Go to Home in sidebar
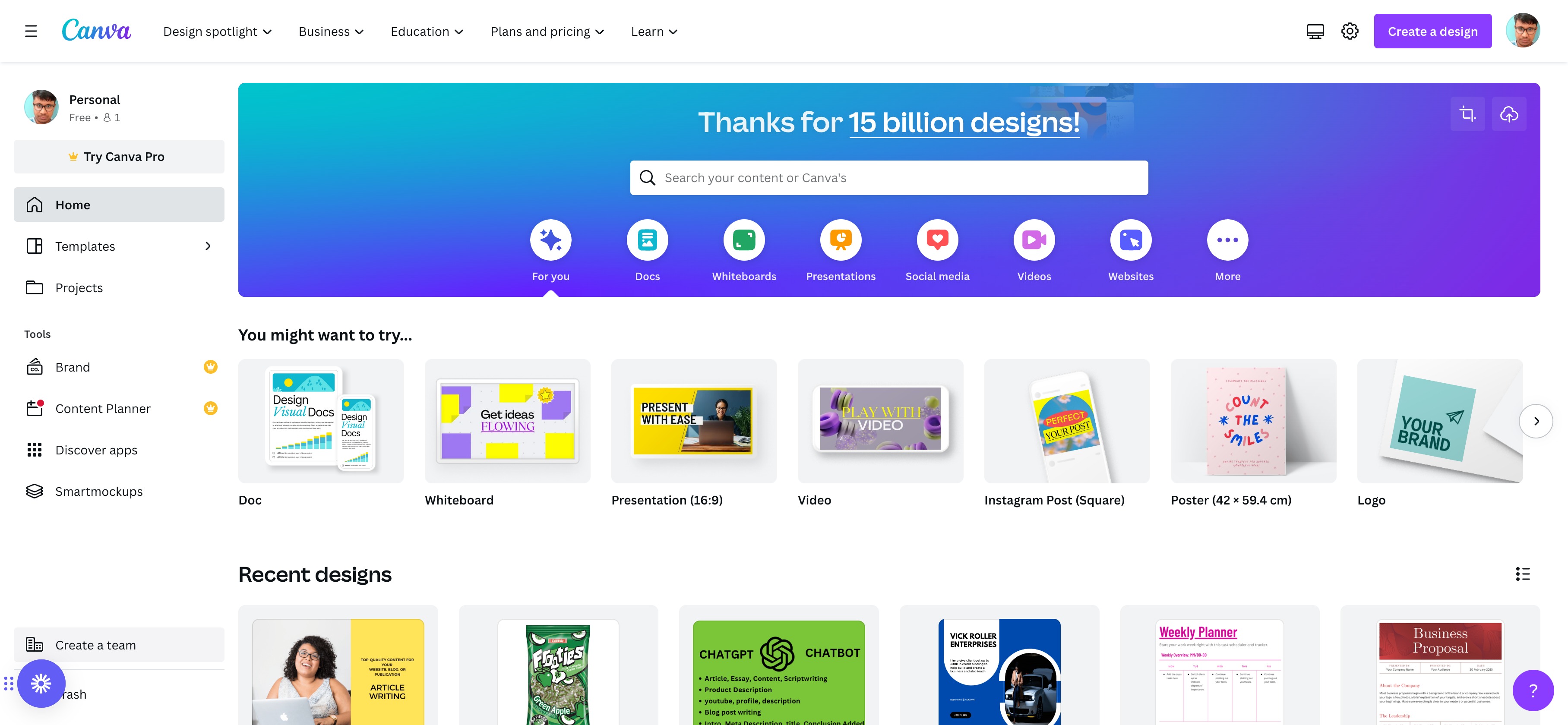 pos(119,205)
